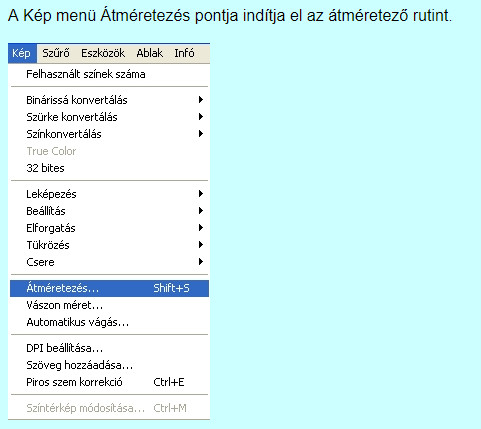
Task: Open the Infó menu
Action: click(x=184, y=53)
